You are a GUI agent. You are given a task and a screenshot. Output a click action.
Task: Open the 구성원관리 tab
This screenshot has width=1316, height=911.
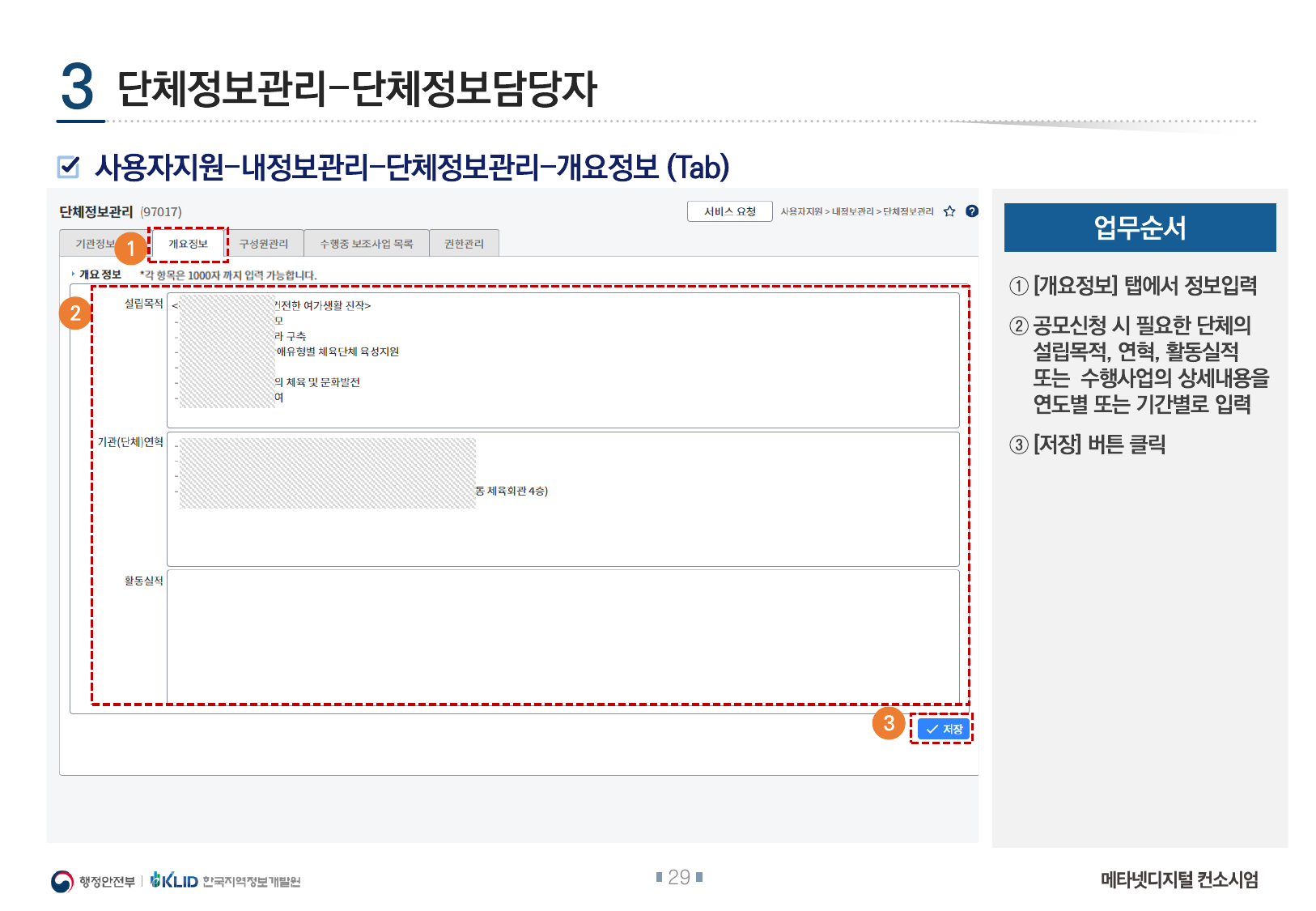(x=264, y=244)
